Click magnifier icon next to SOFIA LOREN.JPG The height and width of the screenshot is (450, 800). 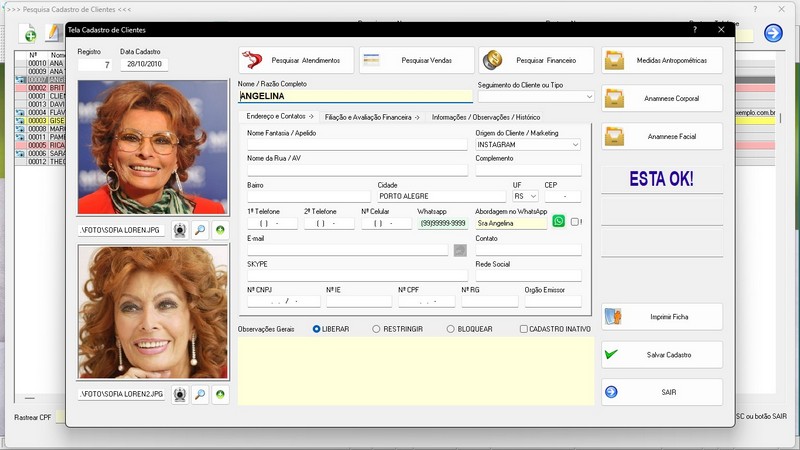200,230
